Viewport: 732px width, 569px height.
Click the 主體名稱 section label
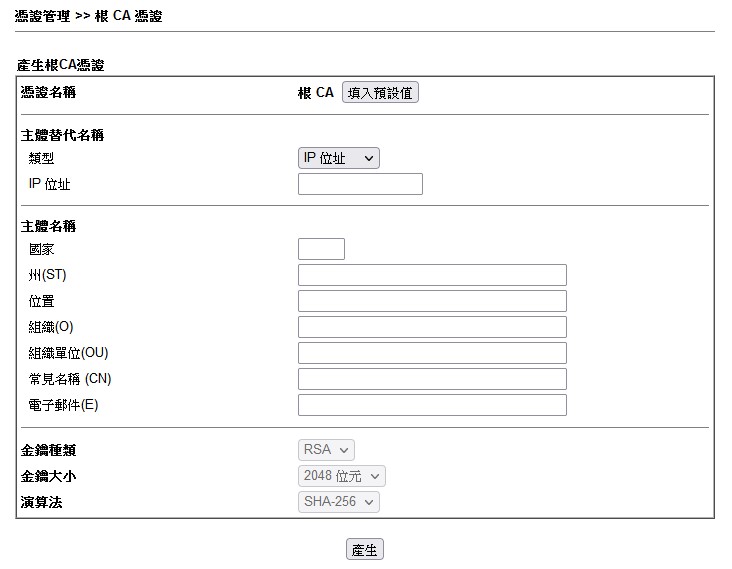48,226
